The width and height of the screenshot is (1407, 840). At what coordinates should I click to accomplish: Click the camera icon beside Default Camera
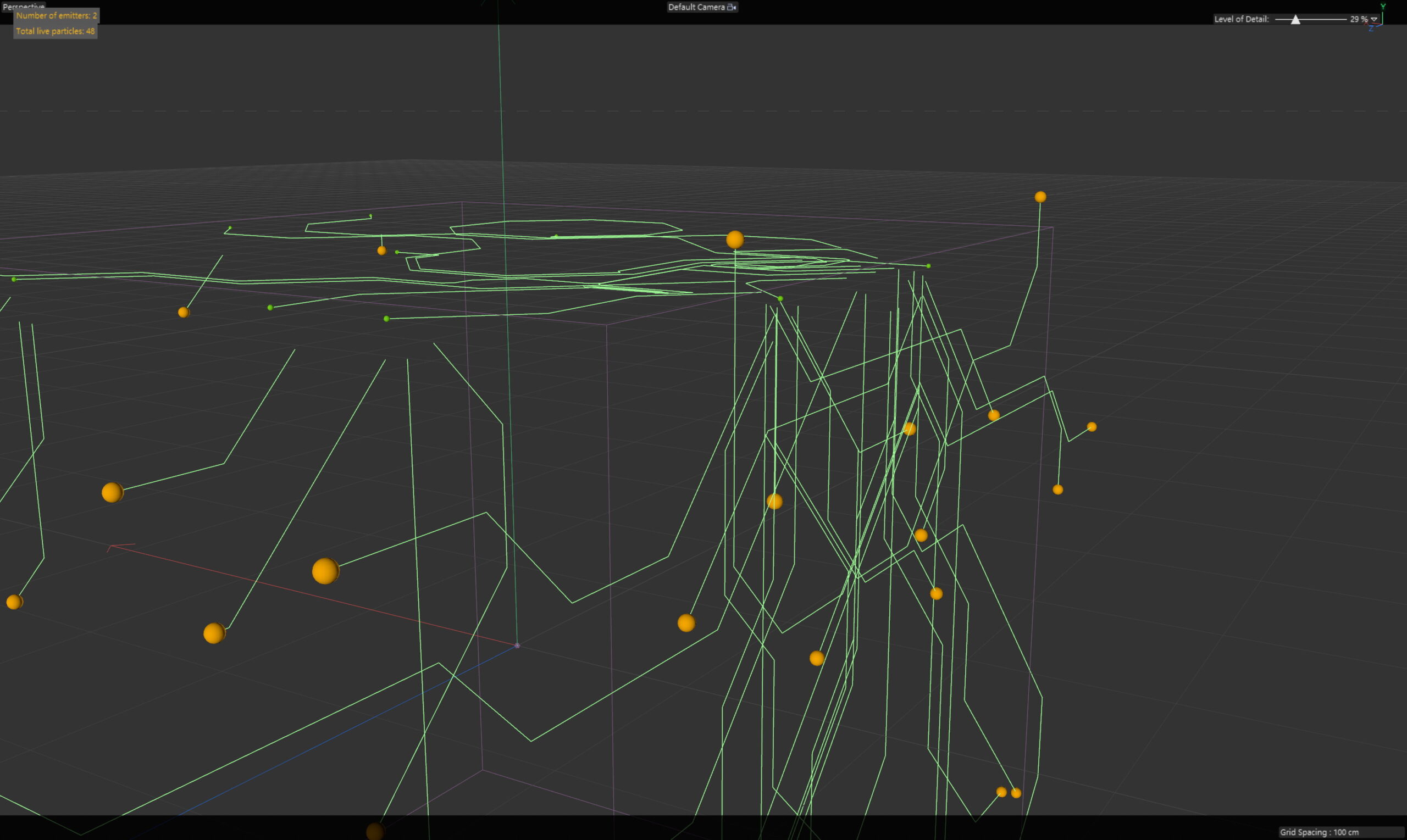[731, 7]
